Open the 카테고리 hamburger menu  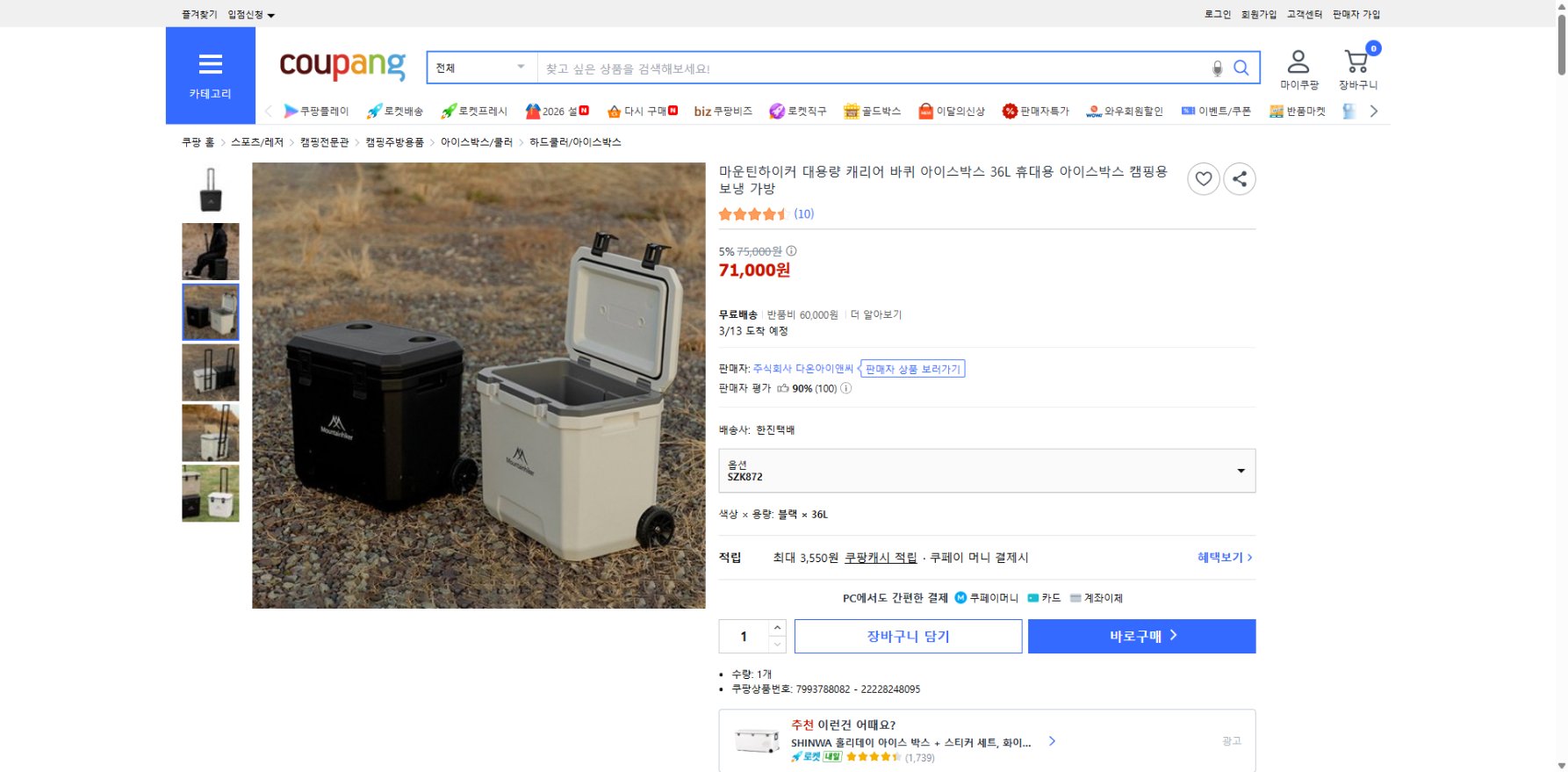[210, 63]
